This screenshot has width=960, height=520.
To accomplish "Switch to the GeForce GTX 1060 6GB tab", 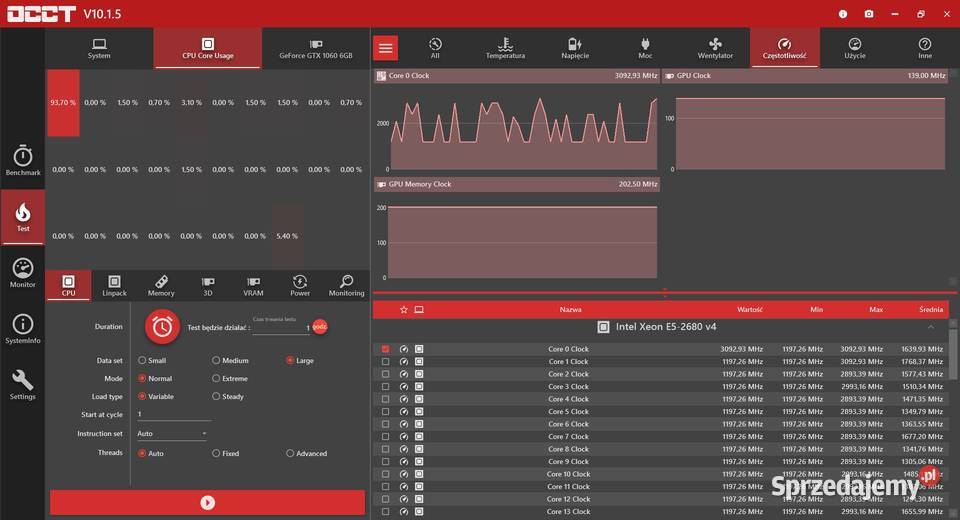I will (316, 49).
